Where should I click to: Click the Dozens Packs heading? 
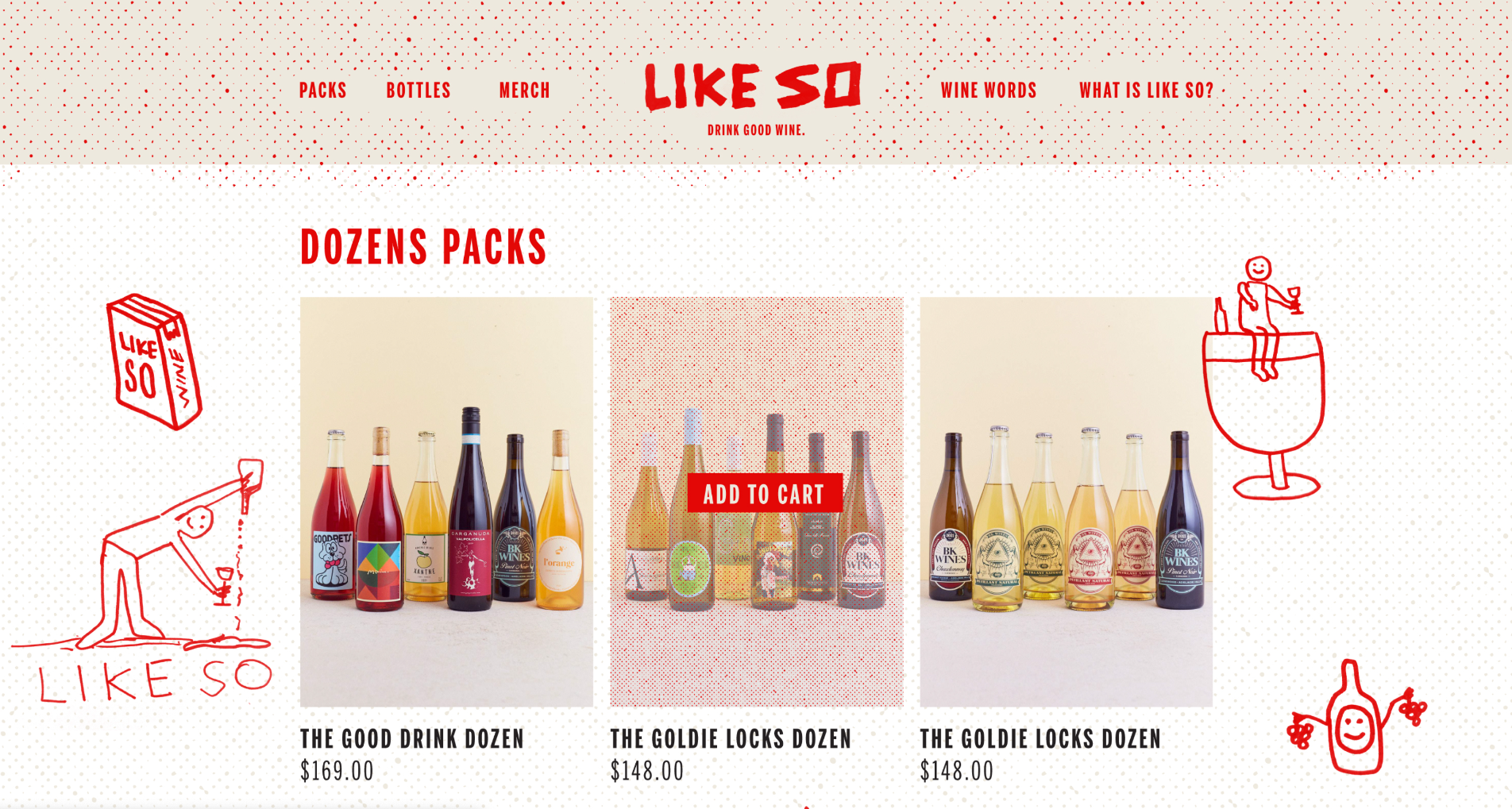(423, 247)
